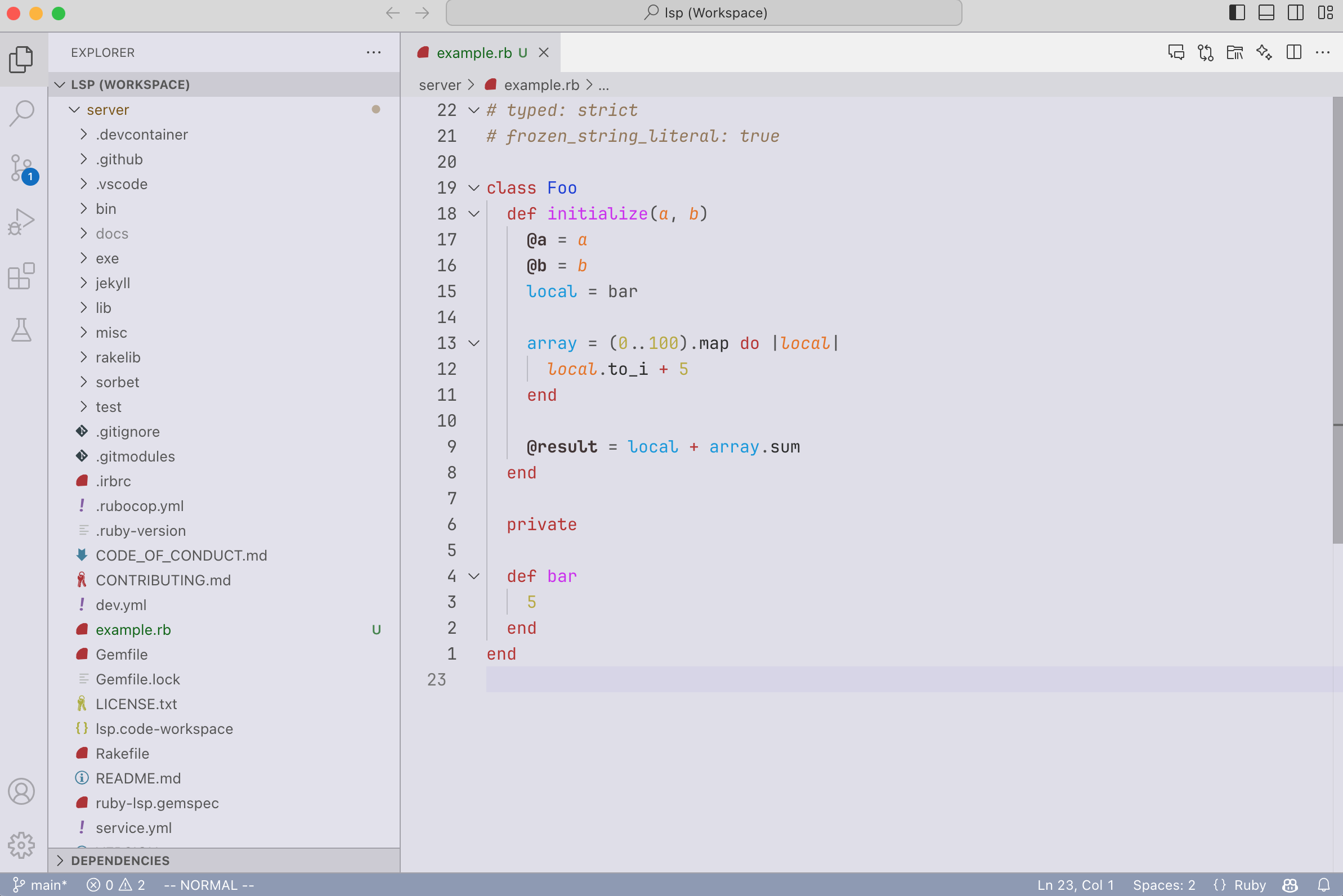The width and height of the screenshot is (1343, 896).
Task: Open the Testing flask view
Action: (x=22, y=330)
